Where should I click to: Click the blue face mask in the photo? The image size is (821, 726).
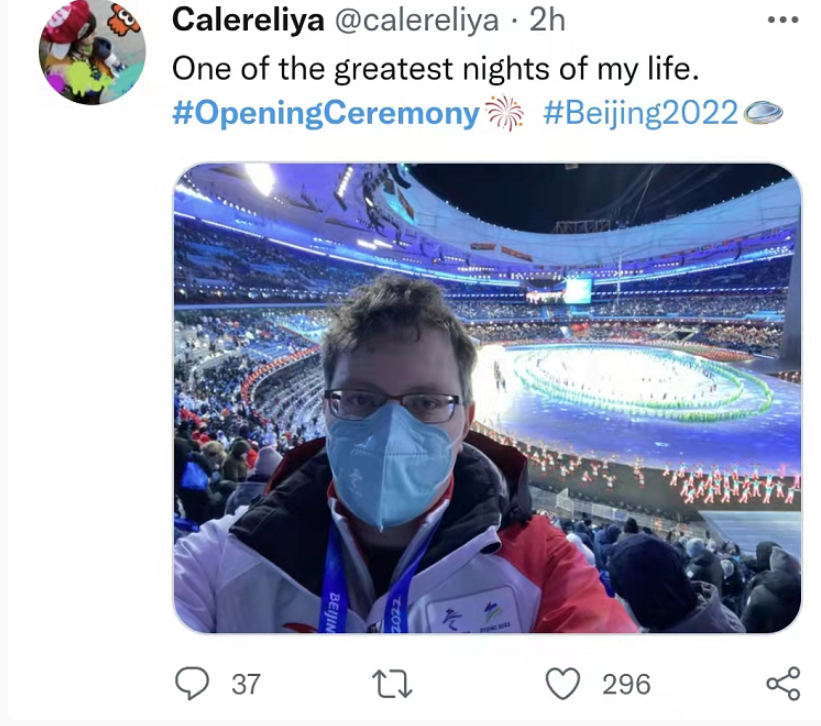[x=390, y=464]
